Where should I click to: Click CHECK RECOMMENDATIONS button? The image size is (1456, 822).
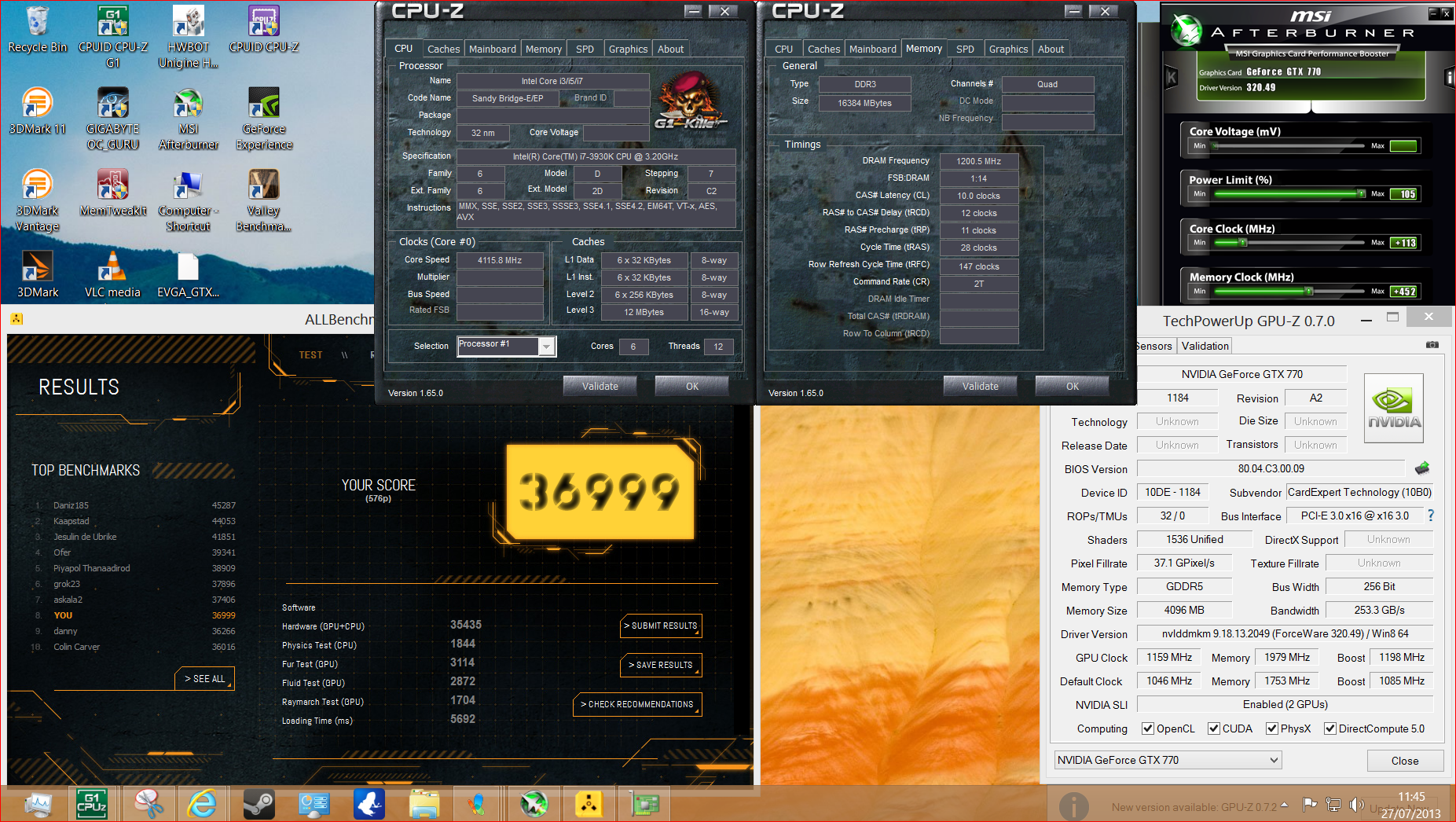pos(637,704)
